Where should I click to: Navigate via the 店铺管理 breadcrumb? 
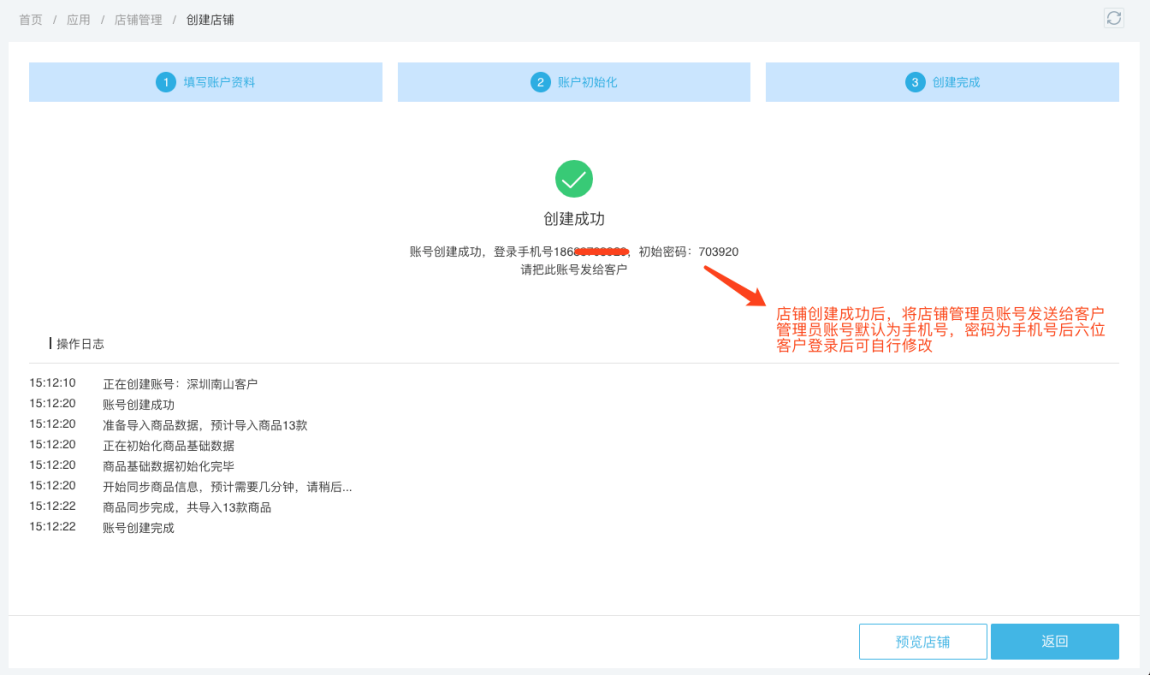pyautogui.click(x=137, y=18)
